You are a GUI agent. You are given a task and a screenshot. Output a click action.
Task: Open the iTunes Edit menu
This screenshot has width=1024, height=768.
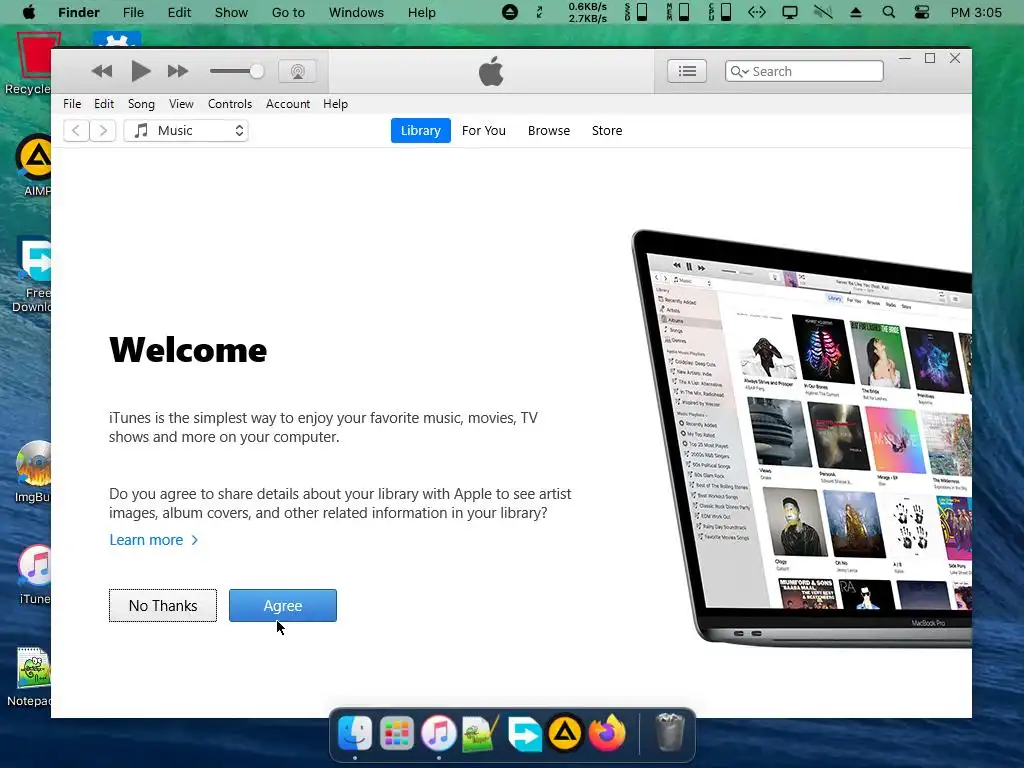104,104
